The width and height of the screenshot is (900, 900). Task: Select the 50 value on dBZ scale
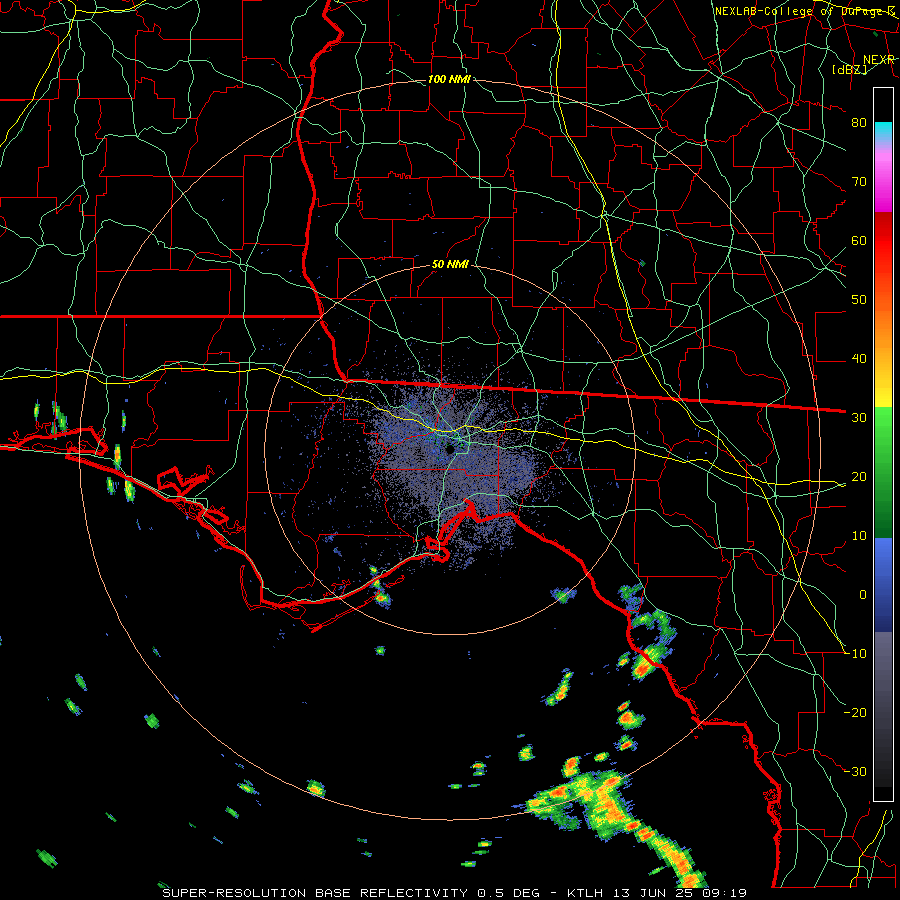pos(859,300)
